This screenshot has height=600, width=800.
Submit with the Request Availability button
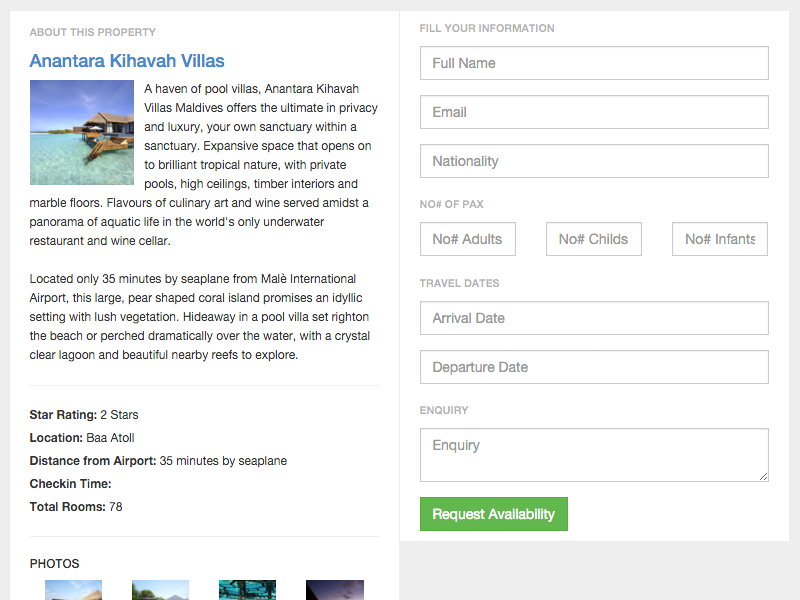[493, 514]
